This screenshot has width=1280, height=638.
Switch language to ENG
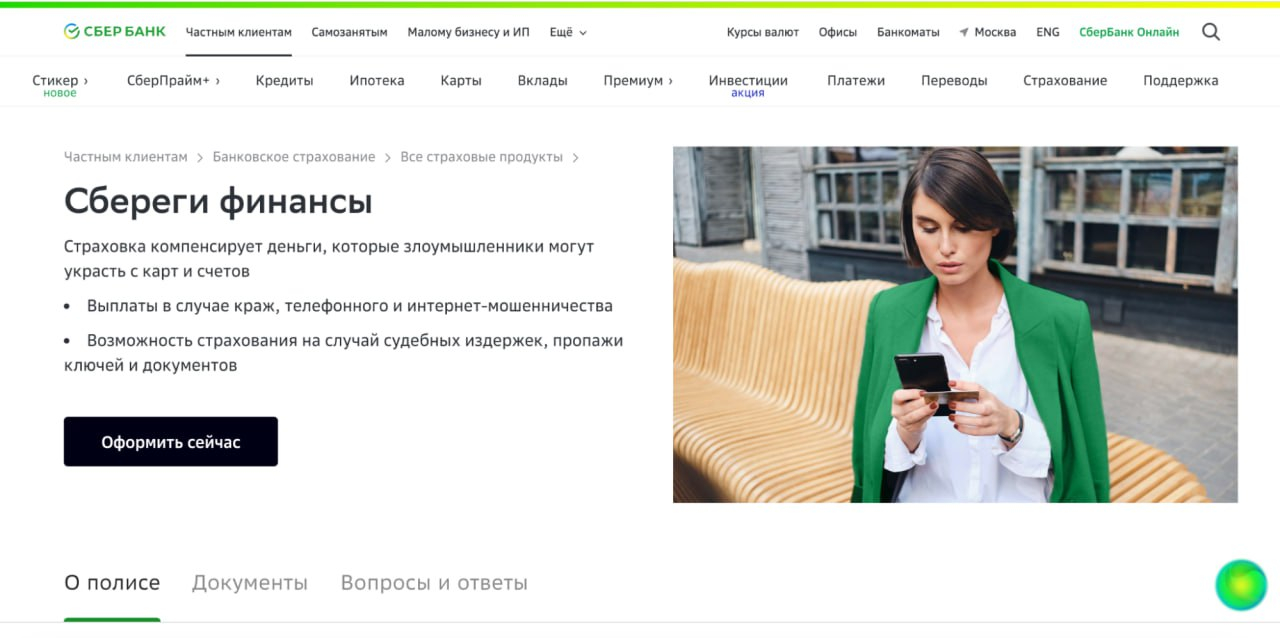click(x=1048, y=32)
